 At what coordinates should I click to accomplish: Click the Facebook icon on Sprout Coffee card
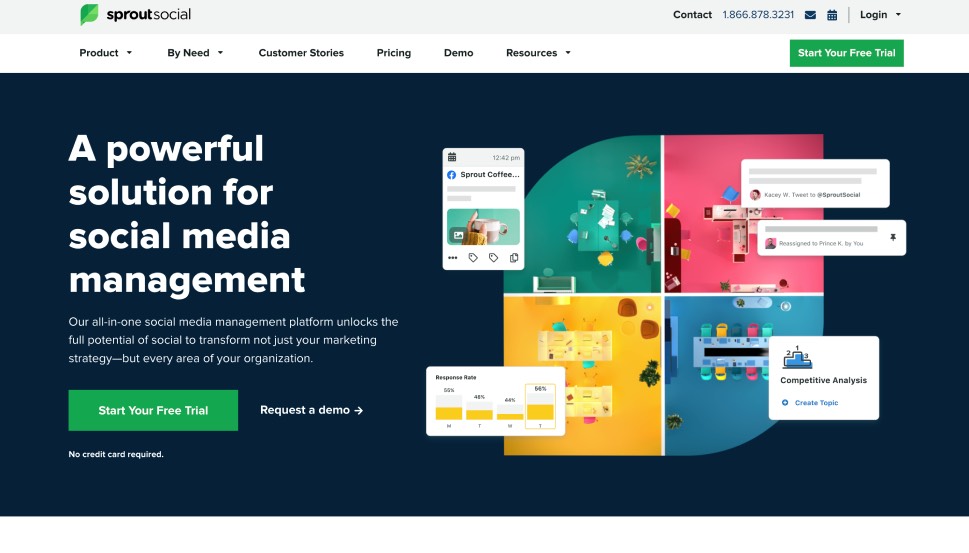(x=452, y=175)
